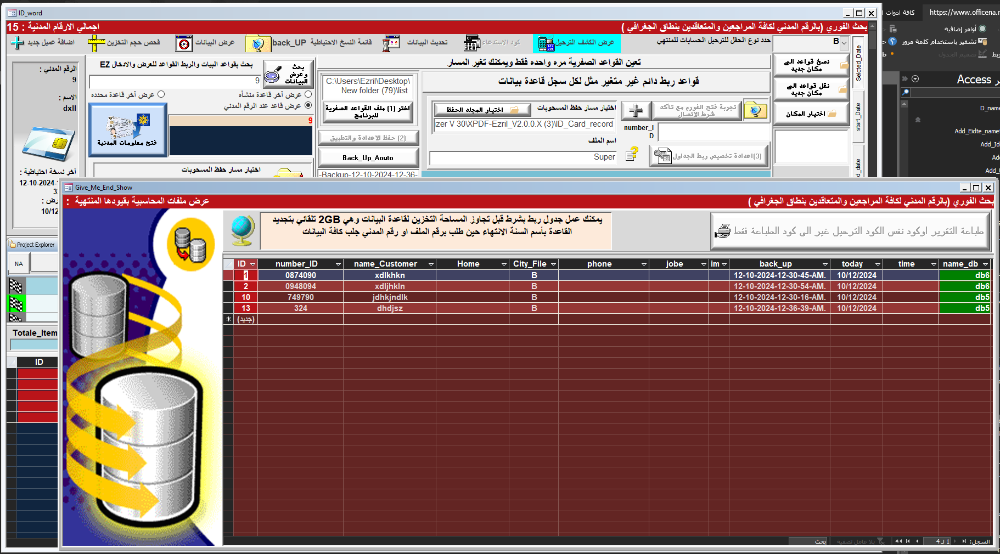Viewport: 1000px width, 554px height.
Task: Click 'Copy databases to new location' button
Action: (x=811, y=65)
